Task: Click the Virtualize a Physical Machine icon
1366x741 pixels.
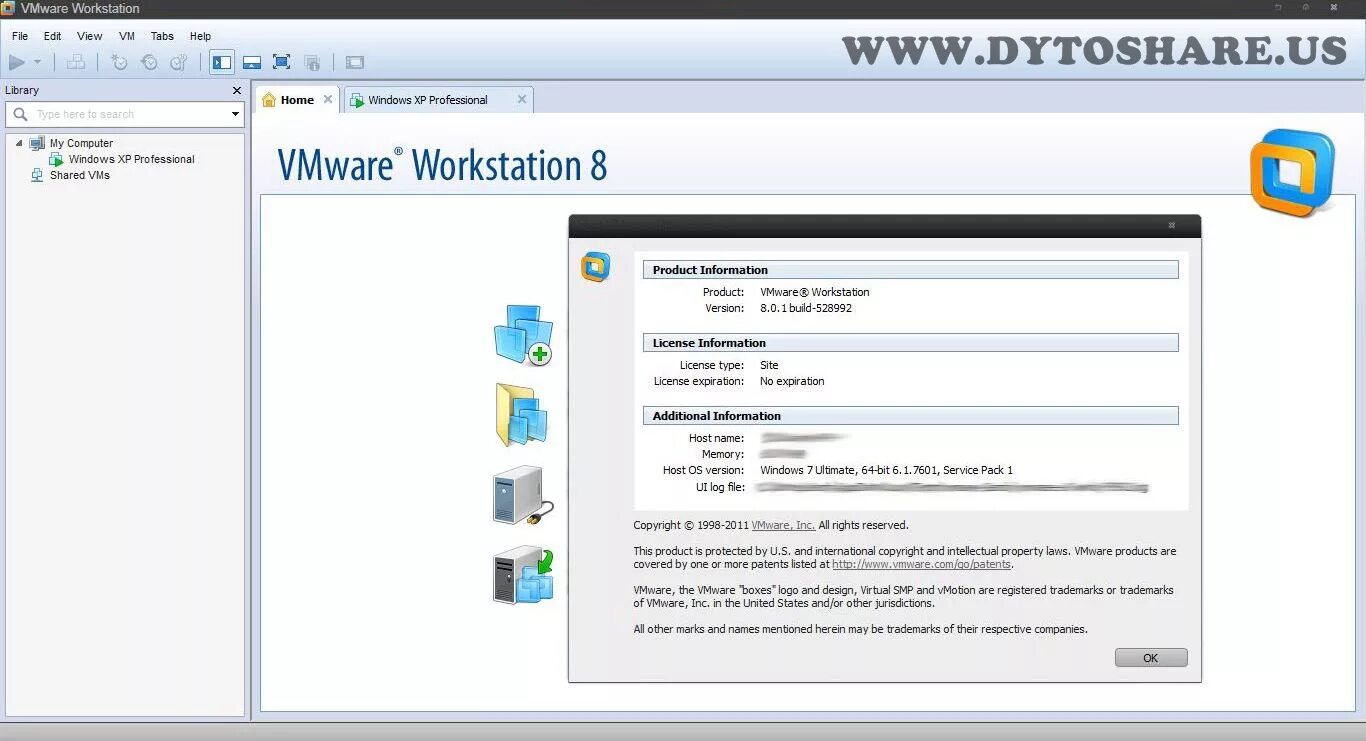Action: click(523, 574)
